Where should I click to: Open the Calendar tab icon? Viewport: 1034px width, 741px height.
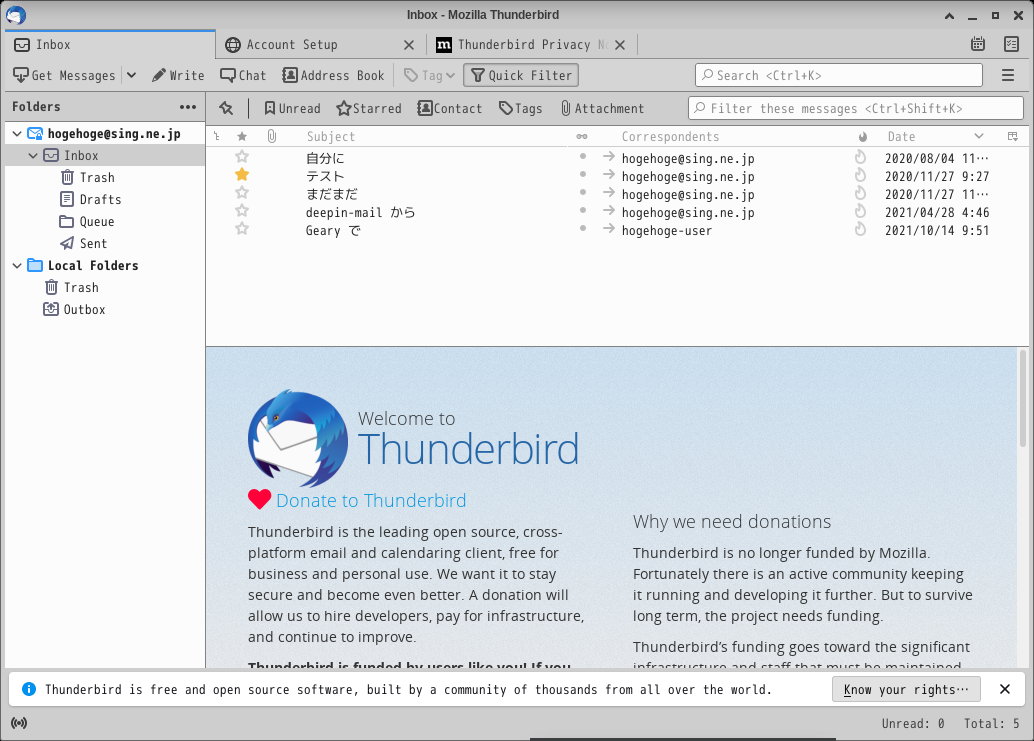coord(978,44)
